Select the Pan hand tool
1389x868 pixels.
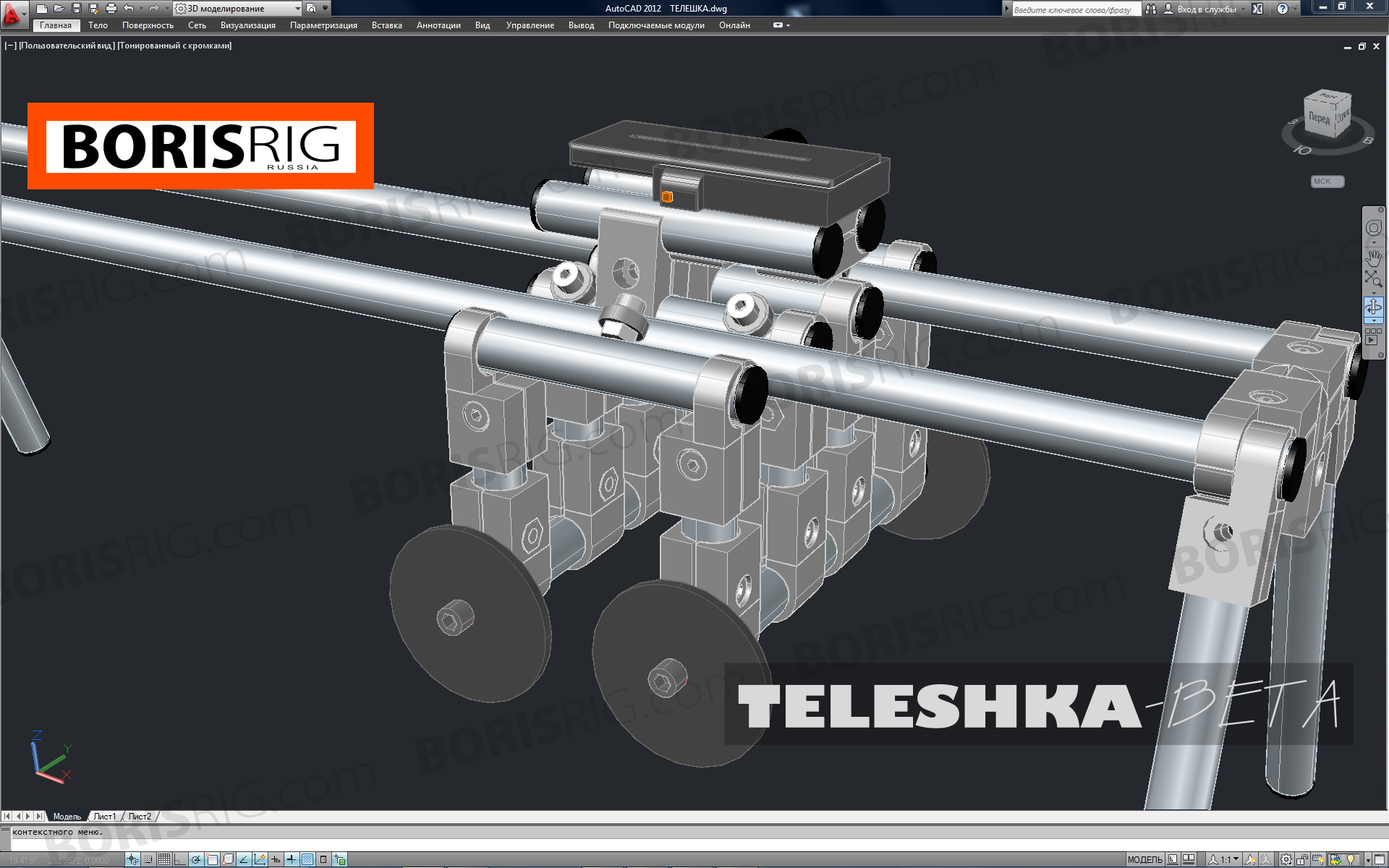(1373, 257)
